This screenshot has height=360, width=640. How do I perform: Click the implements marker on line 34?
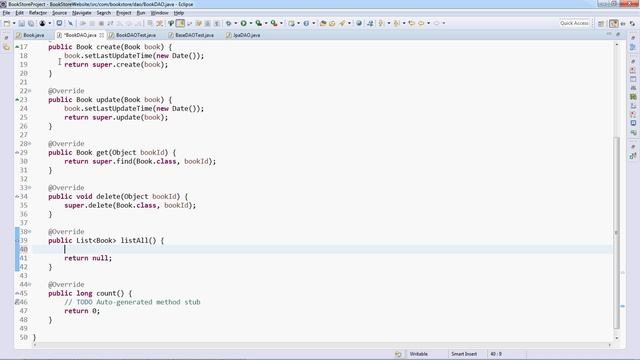point(17,197)
